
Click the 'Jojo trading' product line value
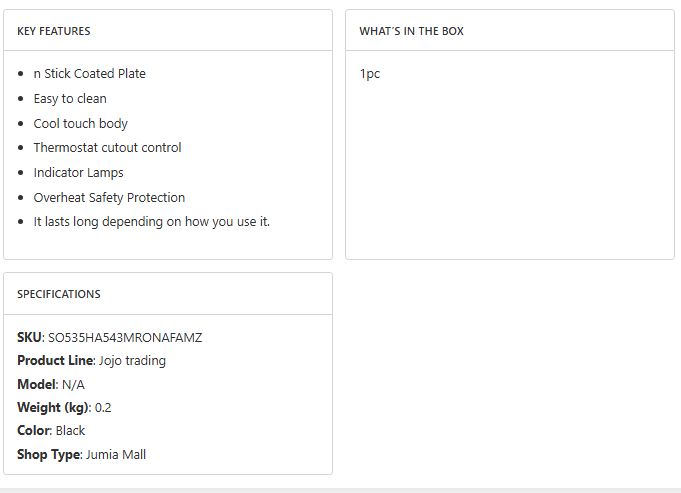tap(132, 361)
